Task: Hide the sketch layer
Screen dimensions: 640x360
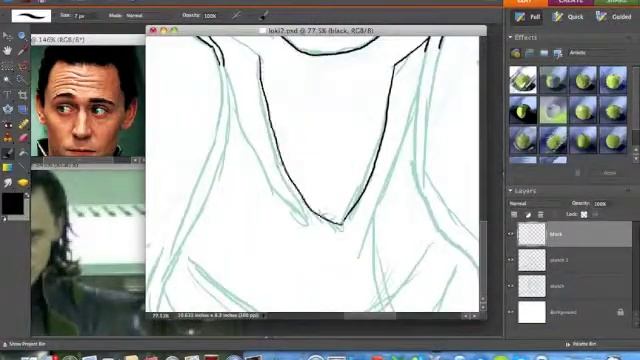Action: click(511, 286)
